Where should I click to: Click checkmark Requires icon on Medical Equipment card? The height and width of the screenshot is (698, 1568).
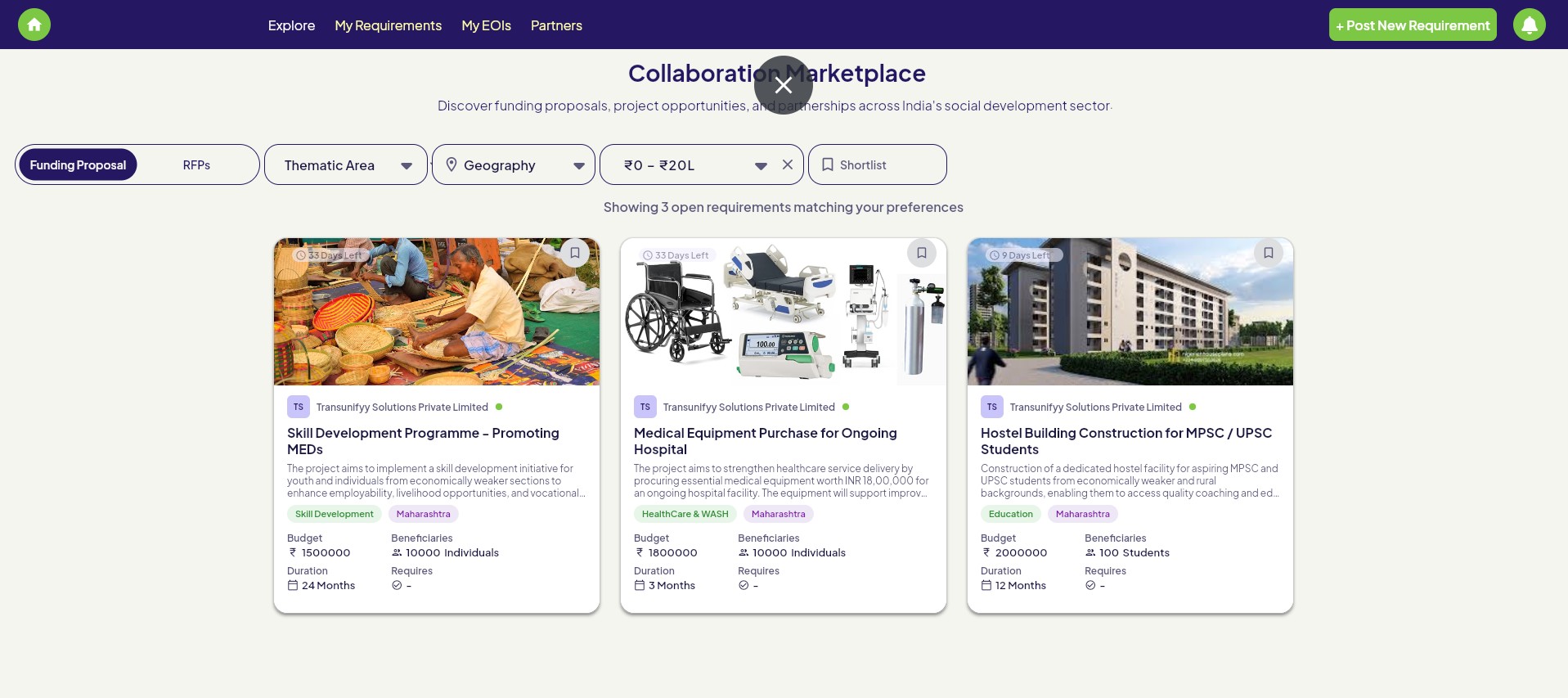tap(744, 585)
